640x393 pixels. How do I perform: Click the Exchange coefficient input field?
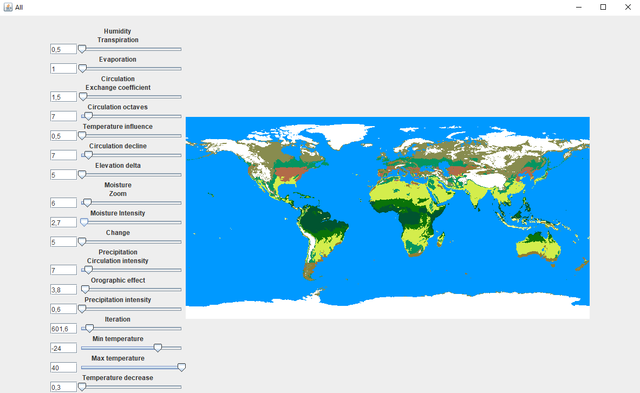(63, 97)
